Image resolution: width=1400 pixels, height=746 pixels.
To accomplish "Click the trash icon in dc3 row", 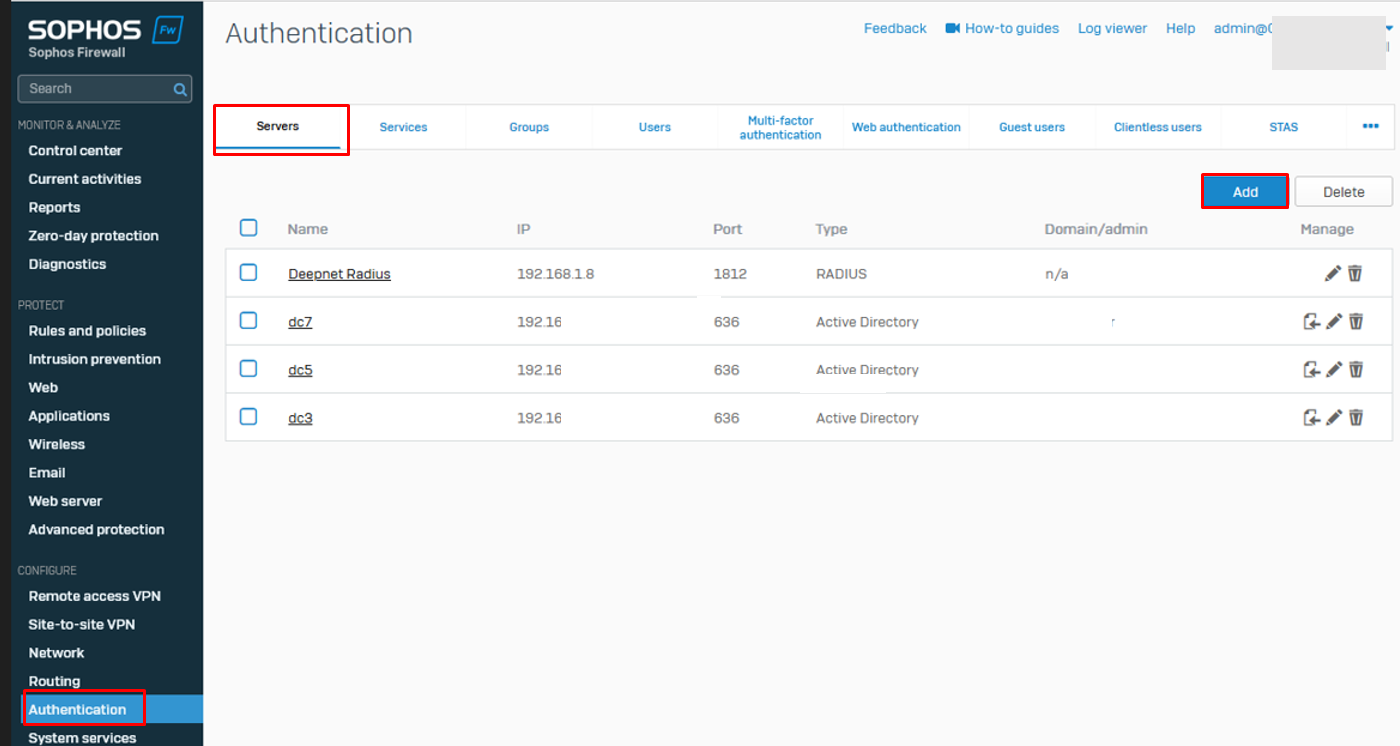I will tap(1356, 418).
